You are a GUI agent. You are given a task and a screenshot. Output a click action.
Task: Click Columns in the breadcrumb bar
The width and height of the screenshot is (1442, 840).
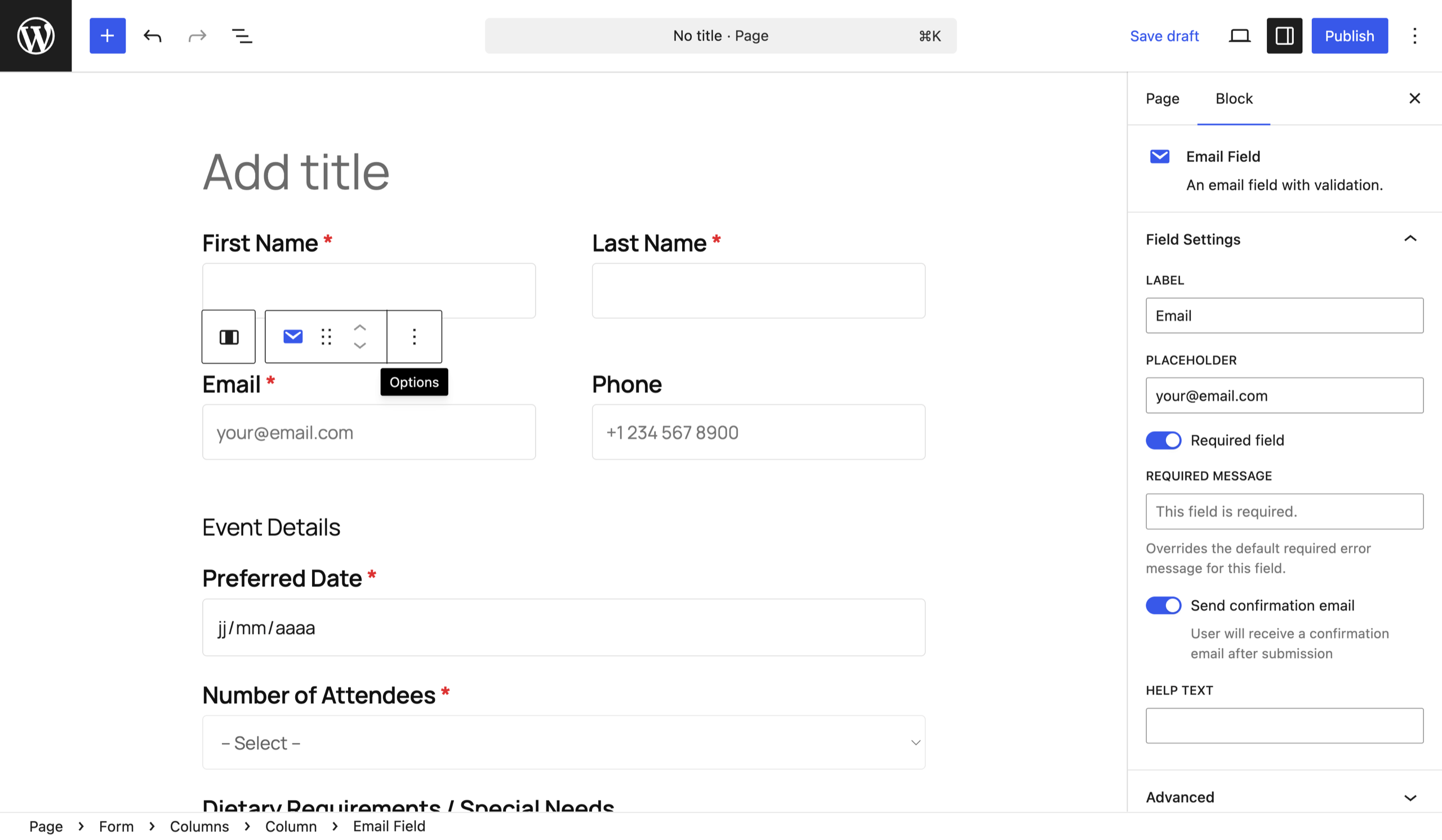[x=199, y=826]
